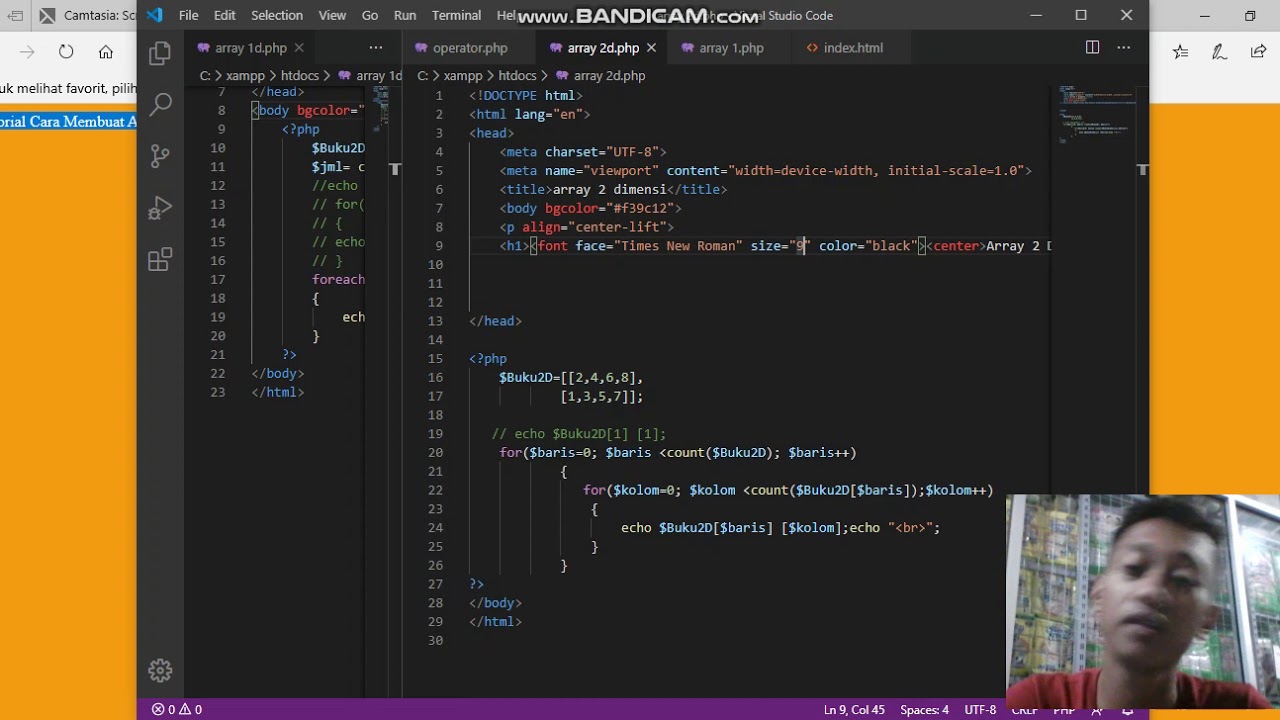
Task: Open the Terminal menu
Action: click(456, 15)
